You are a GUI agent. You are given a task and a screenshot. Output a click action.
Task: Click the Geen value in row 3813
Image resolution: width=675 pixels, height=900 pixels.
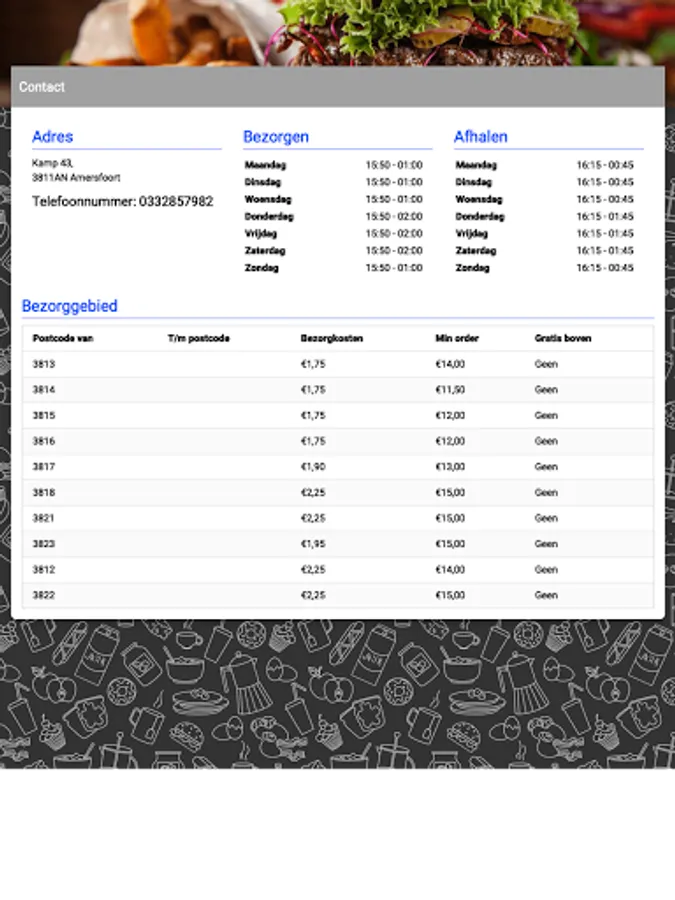(546, 364)
